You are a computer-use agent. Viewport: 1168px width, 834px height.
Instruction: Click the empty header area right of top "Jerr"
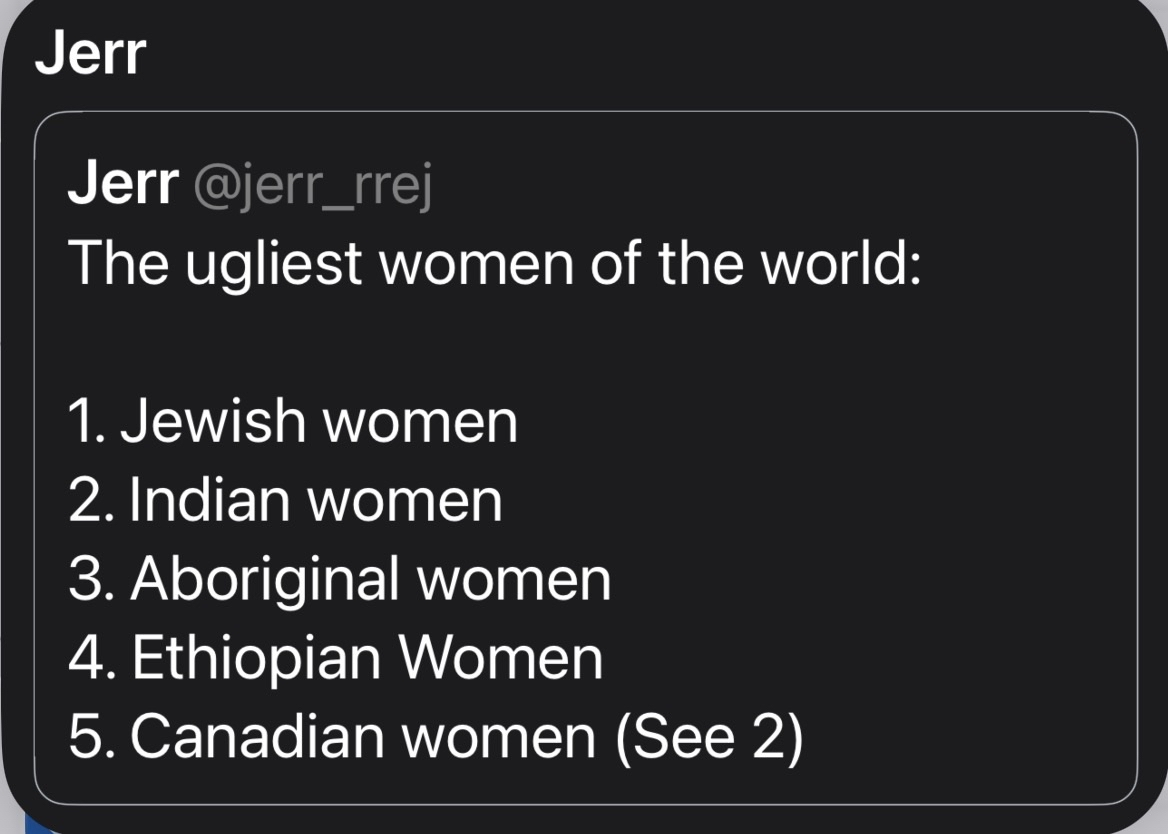point(650,54)
